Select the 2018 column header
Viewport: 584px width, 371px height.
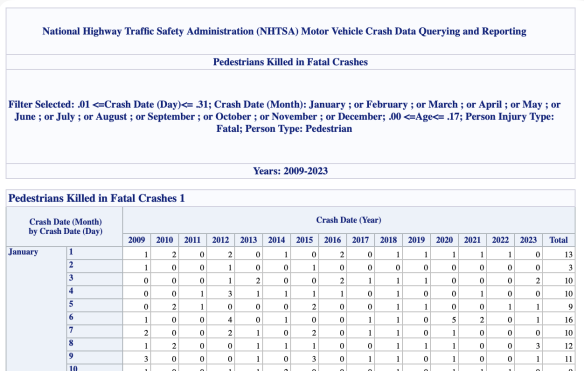[388, 240]
